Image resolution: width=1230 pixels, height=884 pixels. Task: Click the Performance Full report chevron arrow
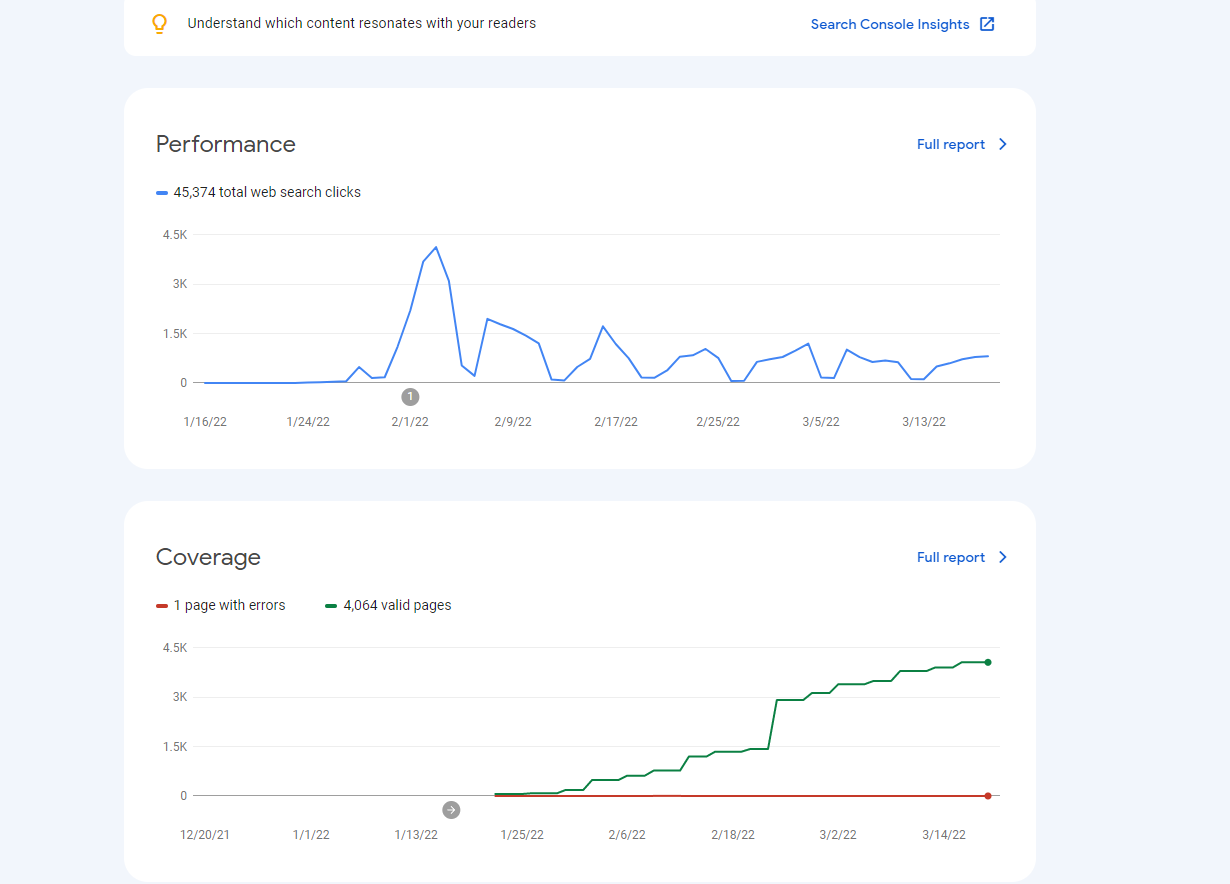click(1003, 144)
